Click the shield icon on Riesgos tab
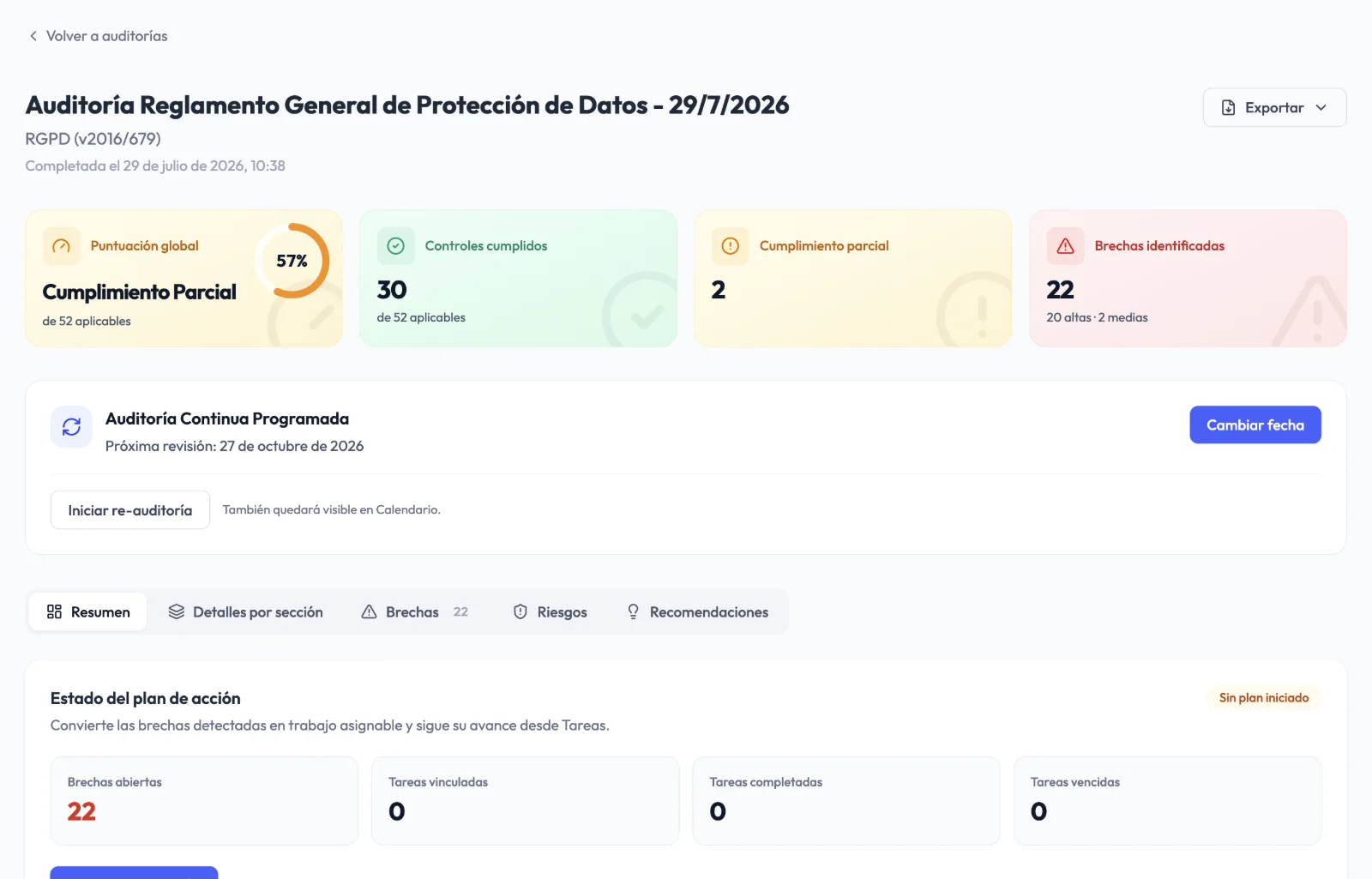The height and width of the screenshot is (879, 1372). 521,611
